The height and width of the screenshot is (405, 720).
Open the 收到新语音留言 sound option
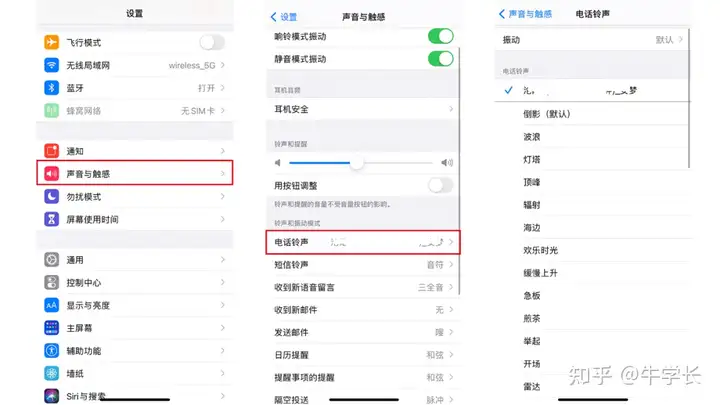point(363,287)
